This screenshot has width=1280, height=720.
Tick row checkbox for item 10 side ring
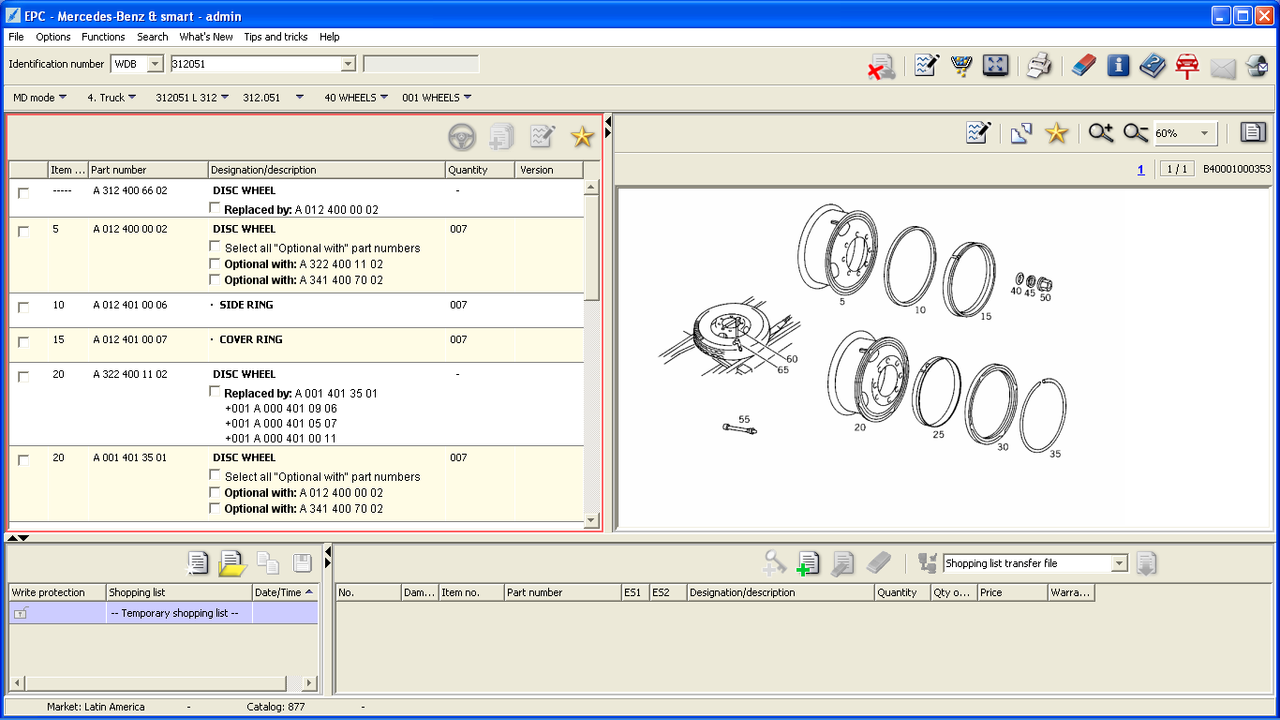click(23, 308)
